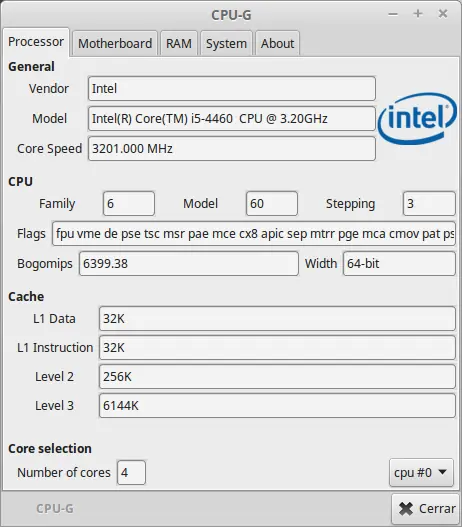This screenshot has width=462, height=527.
Task: Click the Stepping field showing 3
Action: pos(429,204)
